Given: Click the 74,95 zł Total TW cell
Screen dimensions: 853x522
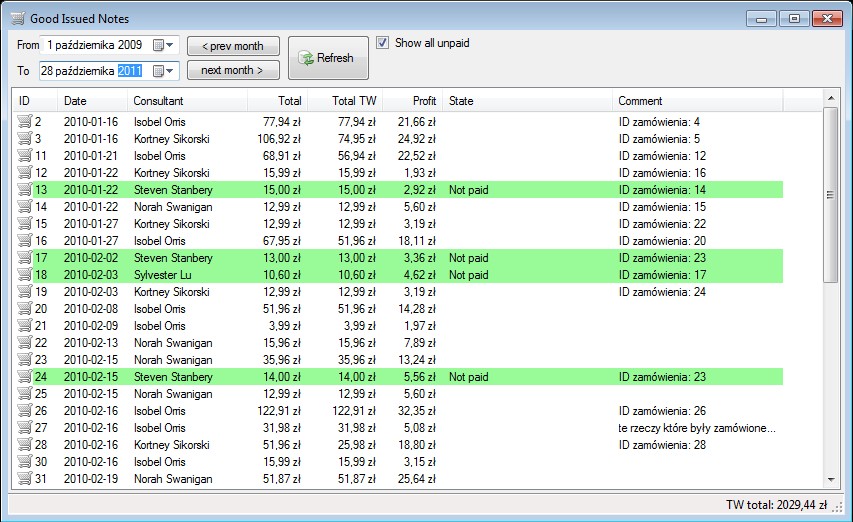Looking at the screenshot, I should click(x=357, y=139).
